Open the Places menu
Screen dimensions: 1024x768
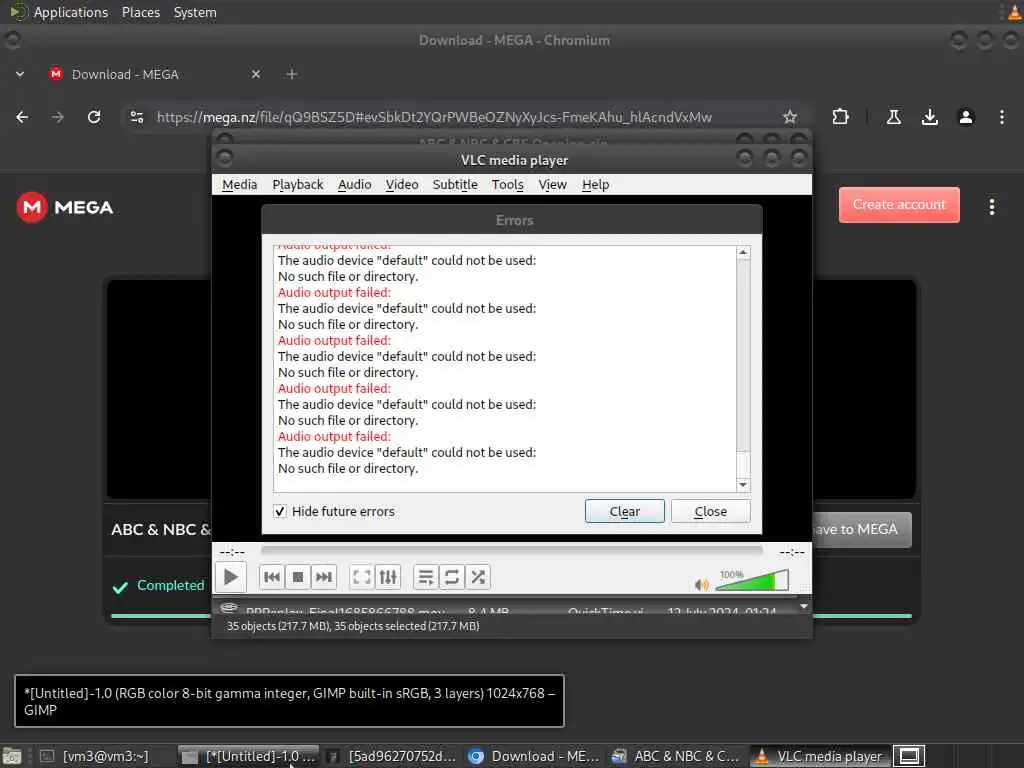(140, 12)
